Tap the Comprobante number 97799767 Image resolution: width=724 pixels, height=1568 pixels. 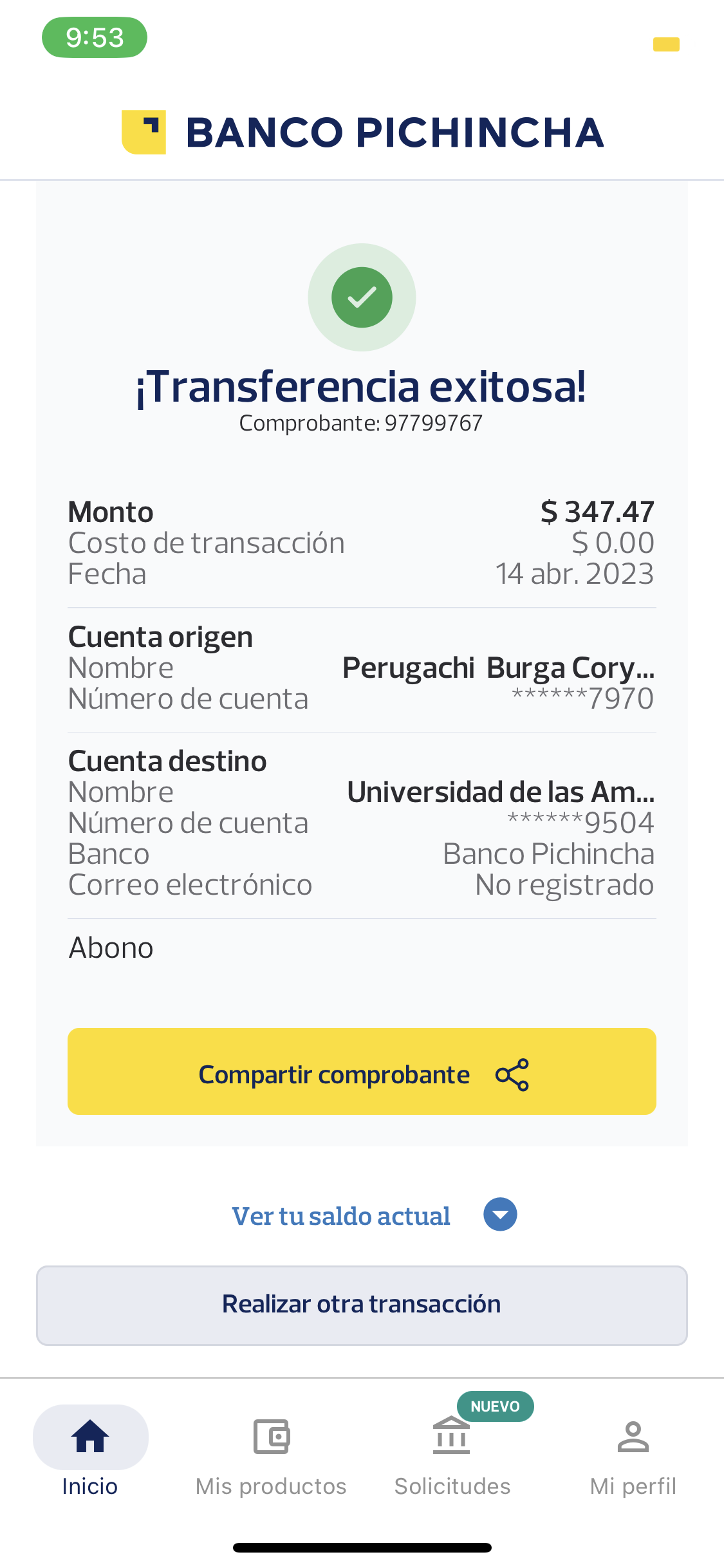[x=433, y=423]
